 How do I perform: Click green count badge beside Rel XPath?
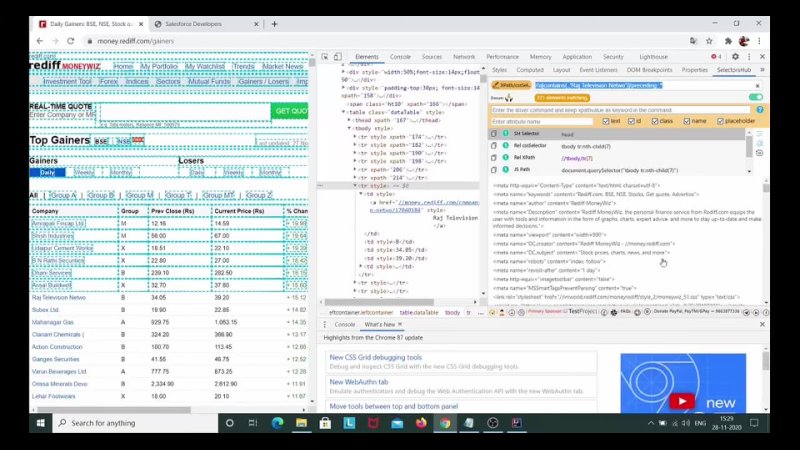coord(506,158)
